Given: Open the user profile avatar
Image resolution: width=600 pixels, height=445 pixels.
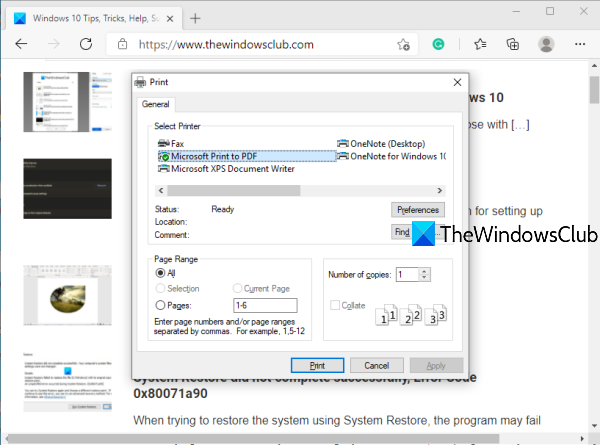Looking at the screenshot, I should 546,44.
